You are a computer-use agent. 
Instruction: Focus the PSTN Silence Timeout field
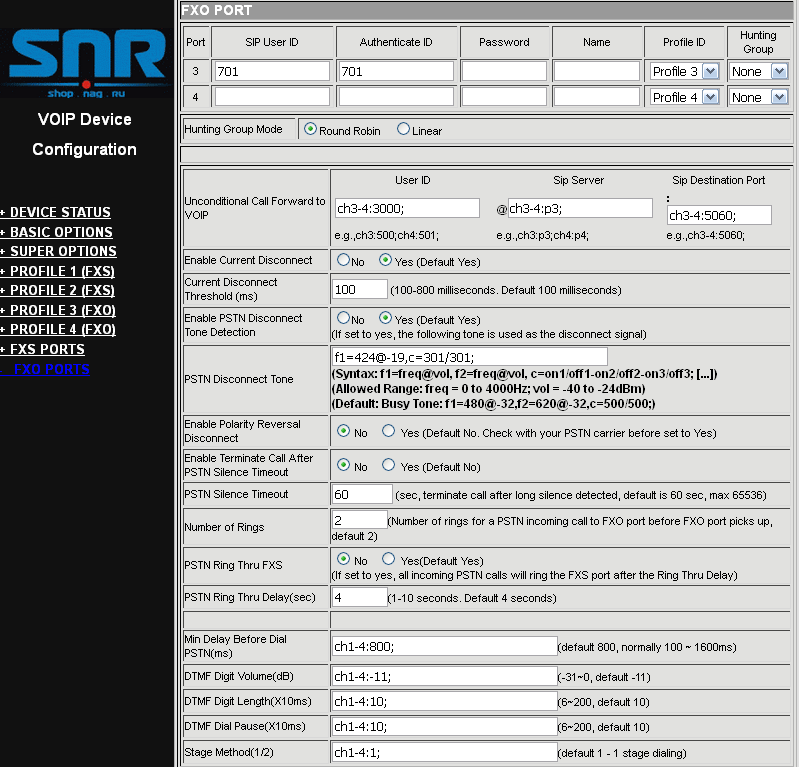(x=361, y=494)
